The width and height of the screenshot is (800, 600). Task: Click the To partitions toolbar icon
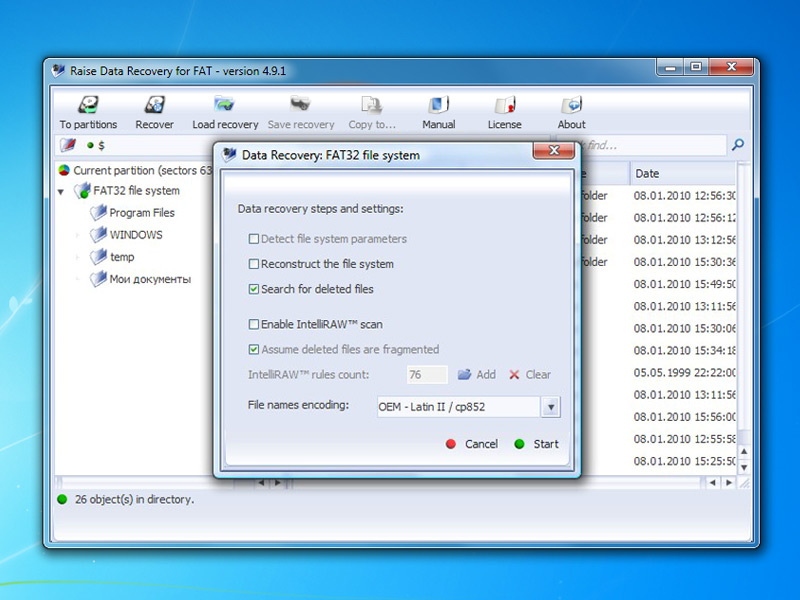pos(88,105)
